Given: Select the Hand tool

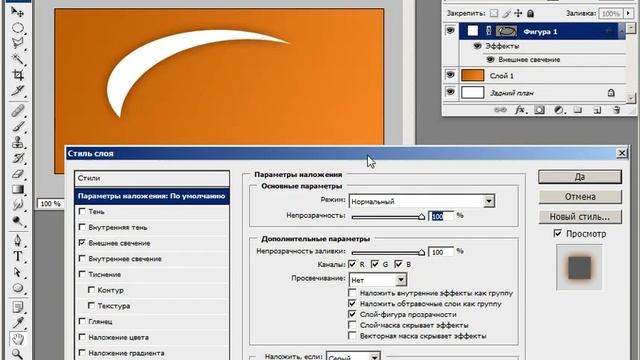Looking at the screenshot, I should click(18, 339).
